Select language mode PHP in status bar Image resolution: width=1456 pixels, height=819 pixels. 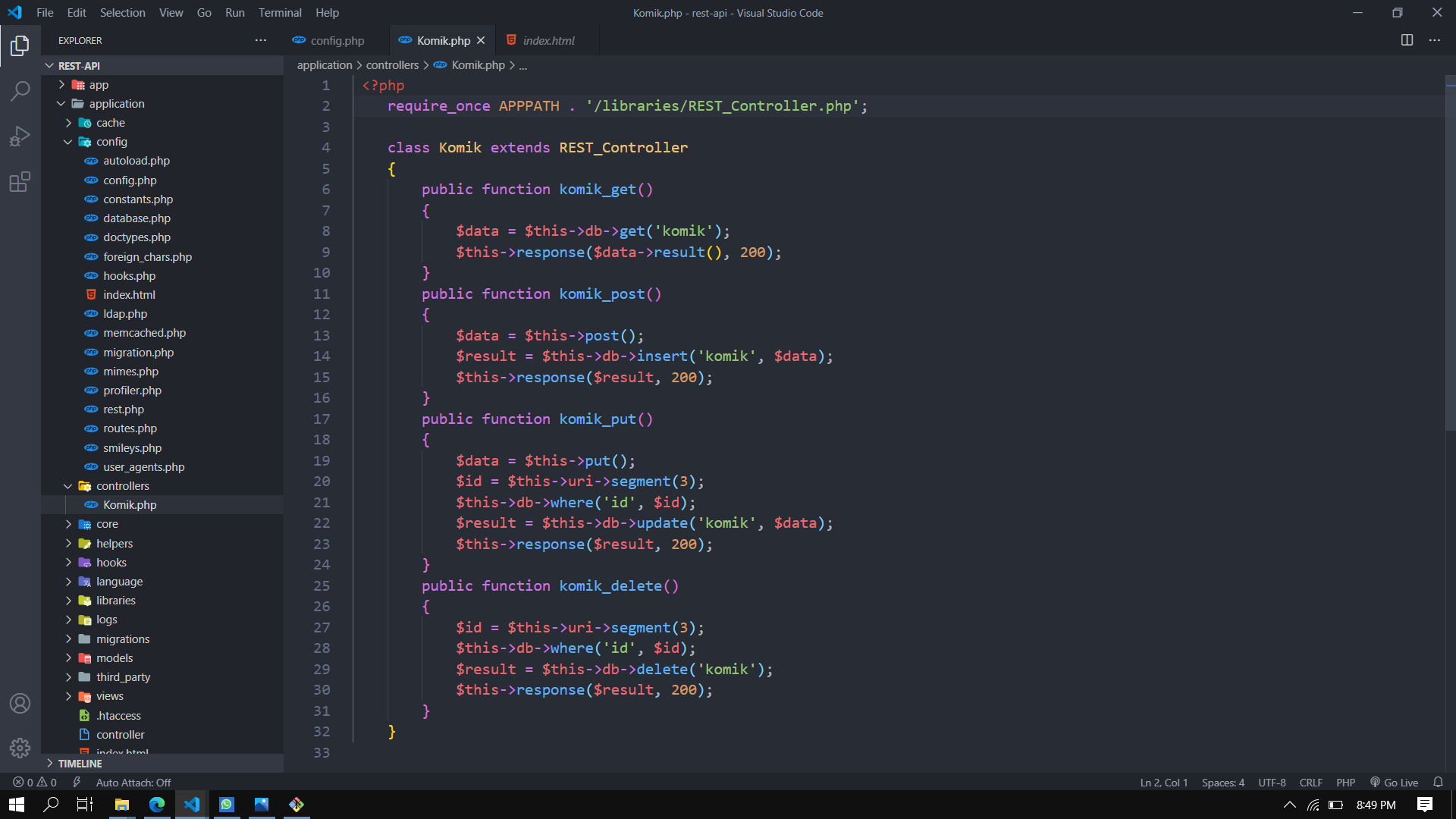pyautogui.click(x=1345, y=783)
